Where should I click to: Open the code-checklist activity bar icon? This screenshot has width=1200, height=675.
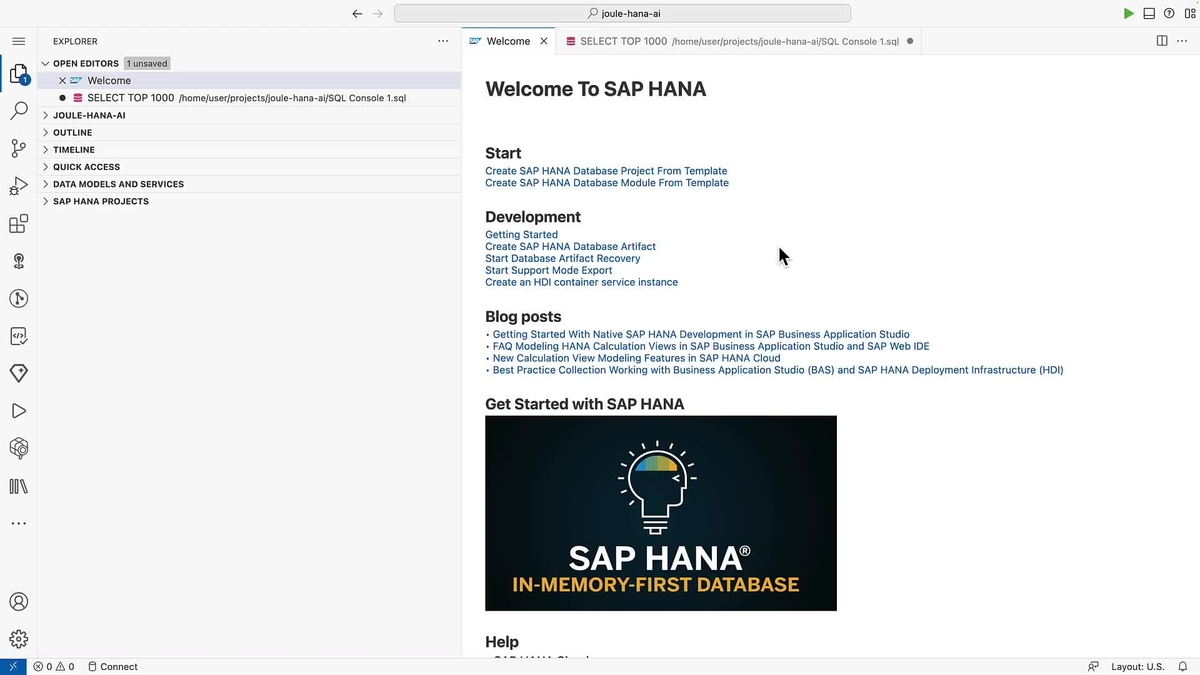(x=18, y=336)
